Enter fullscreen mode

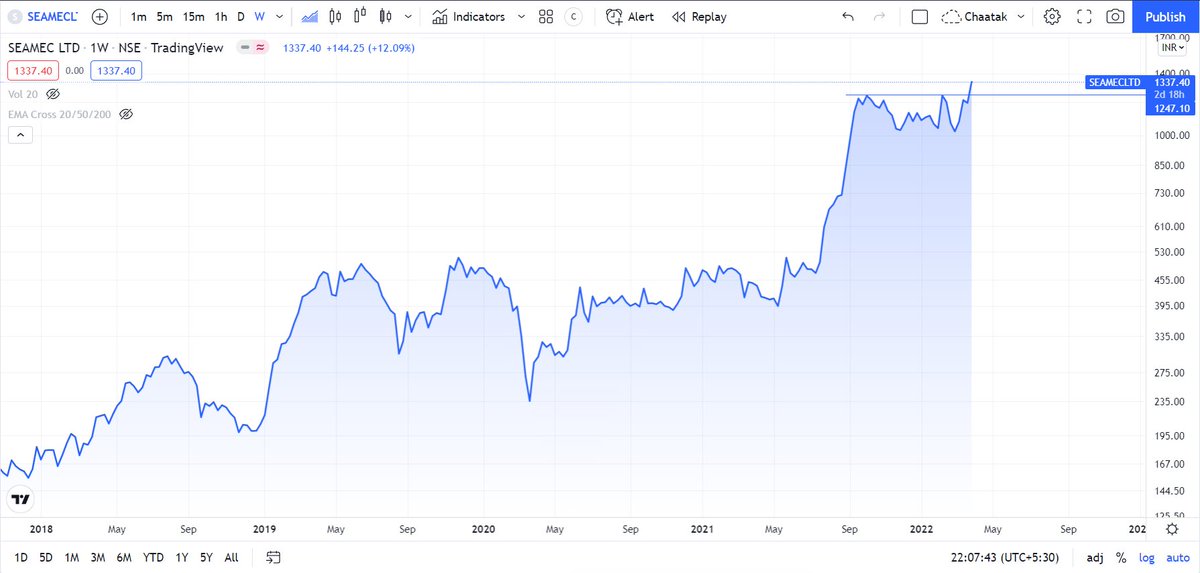(x=1083, y=17)
